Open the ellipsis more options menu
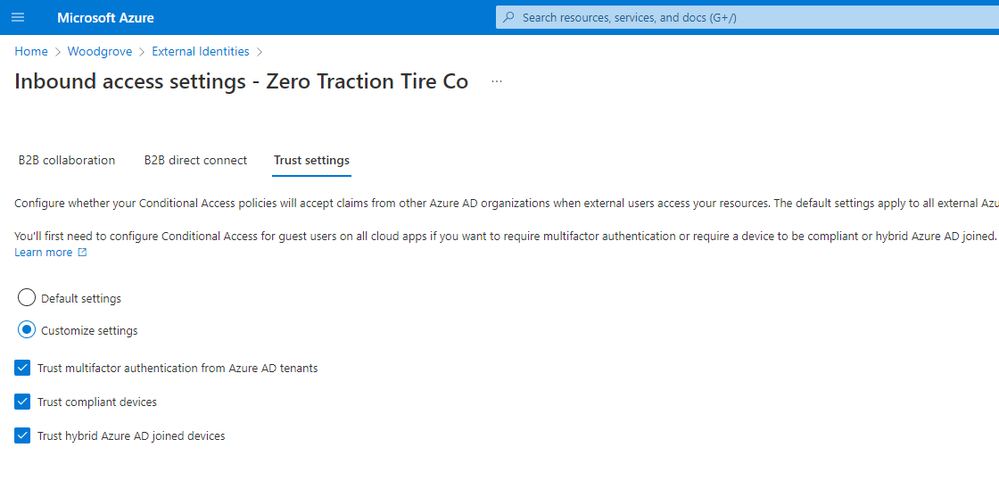 coord(497,82)
